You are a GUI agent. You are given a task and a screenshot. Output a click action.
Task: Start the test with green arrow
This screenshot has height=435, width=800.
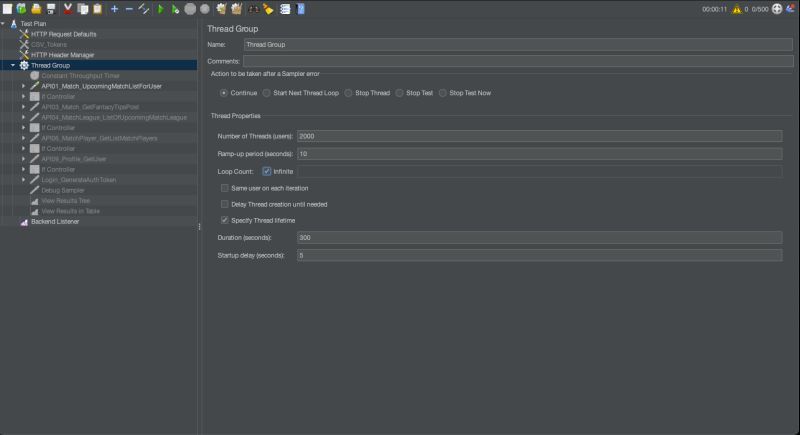coord(160,9)
